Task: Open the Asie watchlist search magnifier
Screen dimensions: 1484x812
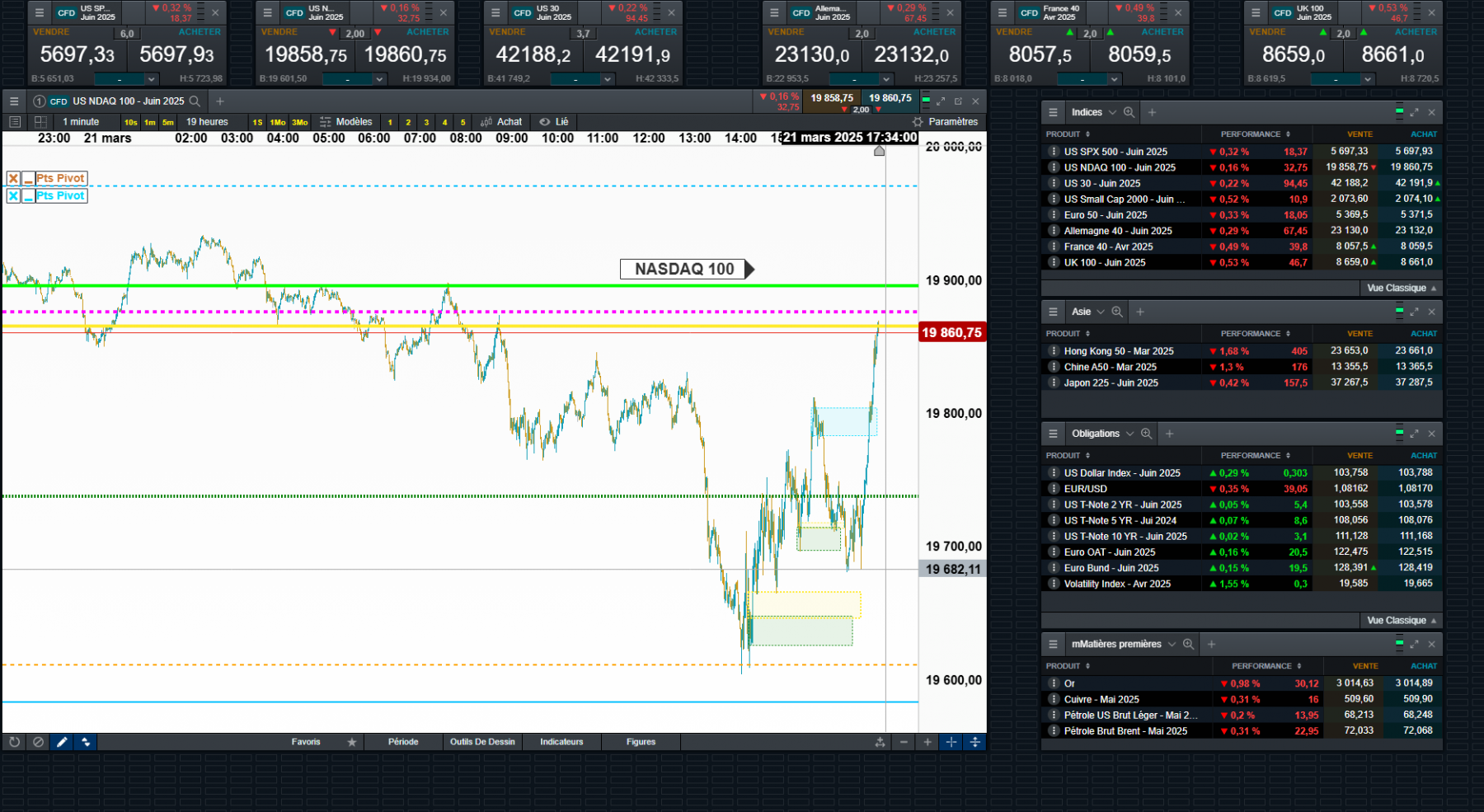Action: point(1117,312)
